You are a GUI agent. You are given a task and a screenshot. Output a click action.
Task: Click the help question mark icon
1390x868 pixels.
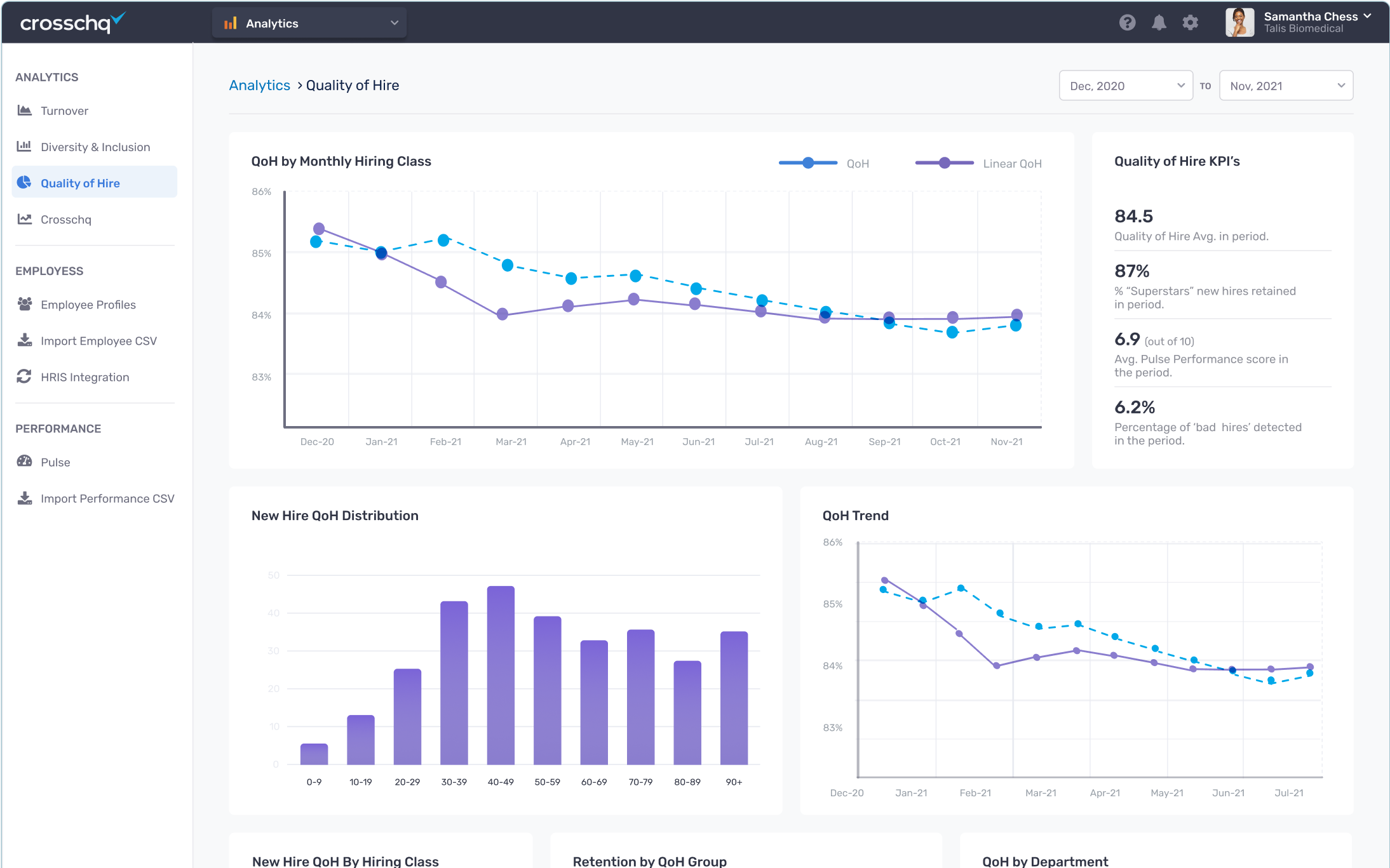[x=1127, y=23]
